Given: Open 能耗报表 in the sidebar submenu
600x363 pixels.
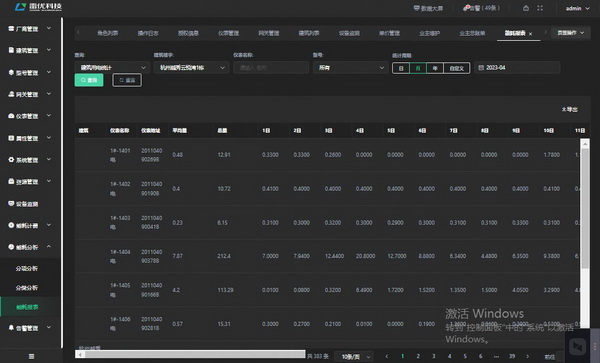Looking at the screenshot, I should (27, 307).
